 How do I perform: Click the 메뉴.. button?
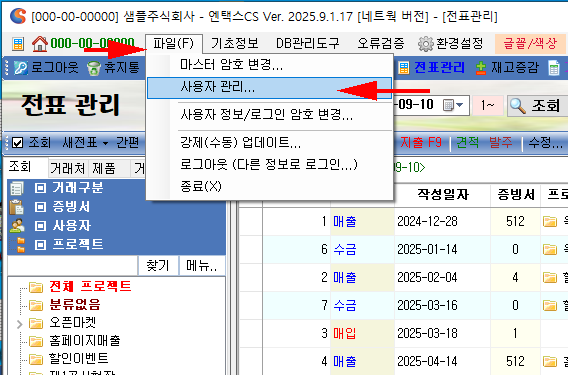coord(201,266)
